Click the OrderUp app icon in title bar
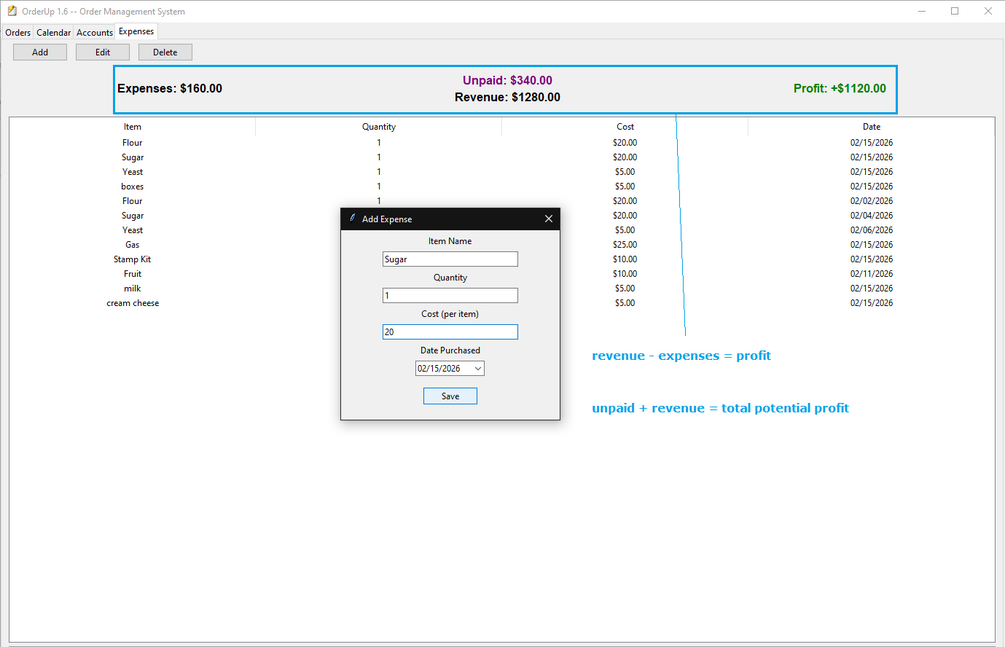The width and height of the screenshot is (1005, 647). 12,11
